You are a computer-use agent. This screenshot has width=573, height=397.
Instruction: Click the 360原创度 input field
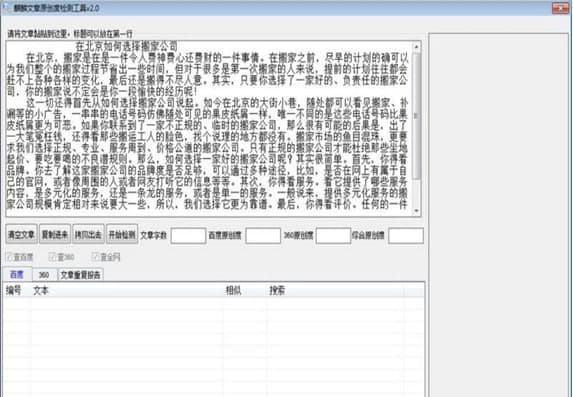(x=334, y=236)
